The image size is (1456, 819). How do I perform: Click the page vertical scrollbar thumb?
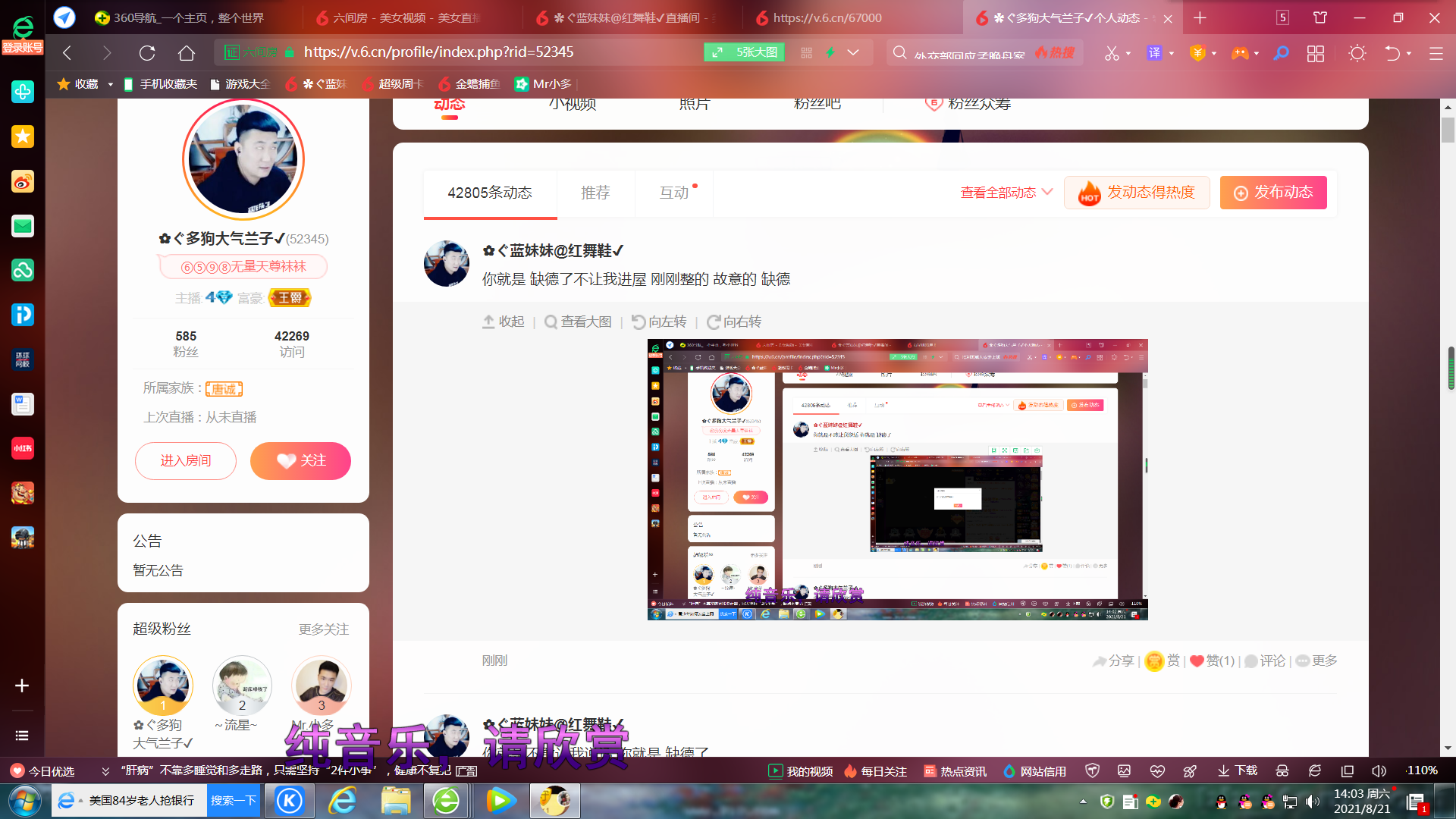pyautogui.click(x=1448, y=130)
